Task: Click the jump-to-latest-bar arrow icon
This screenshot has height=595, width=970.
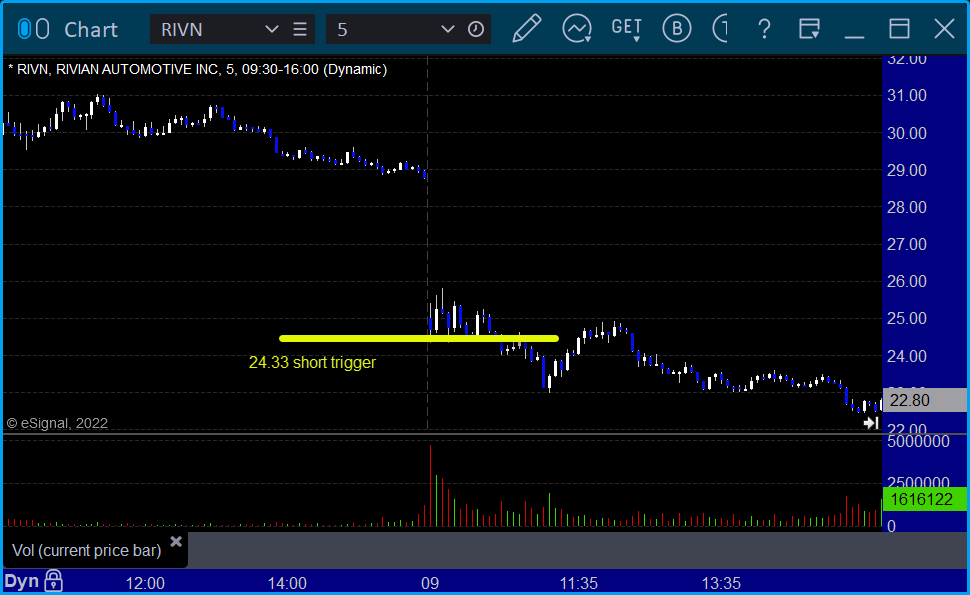Action: pyautogui.click(x=871, y=423)
